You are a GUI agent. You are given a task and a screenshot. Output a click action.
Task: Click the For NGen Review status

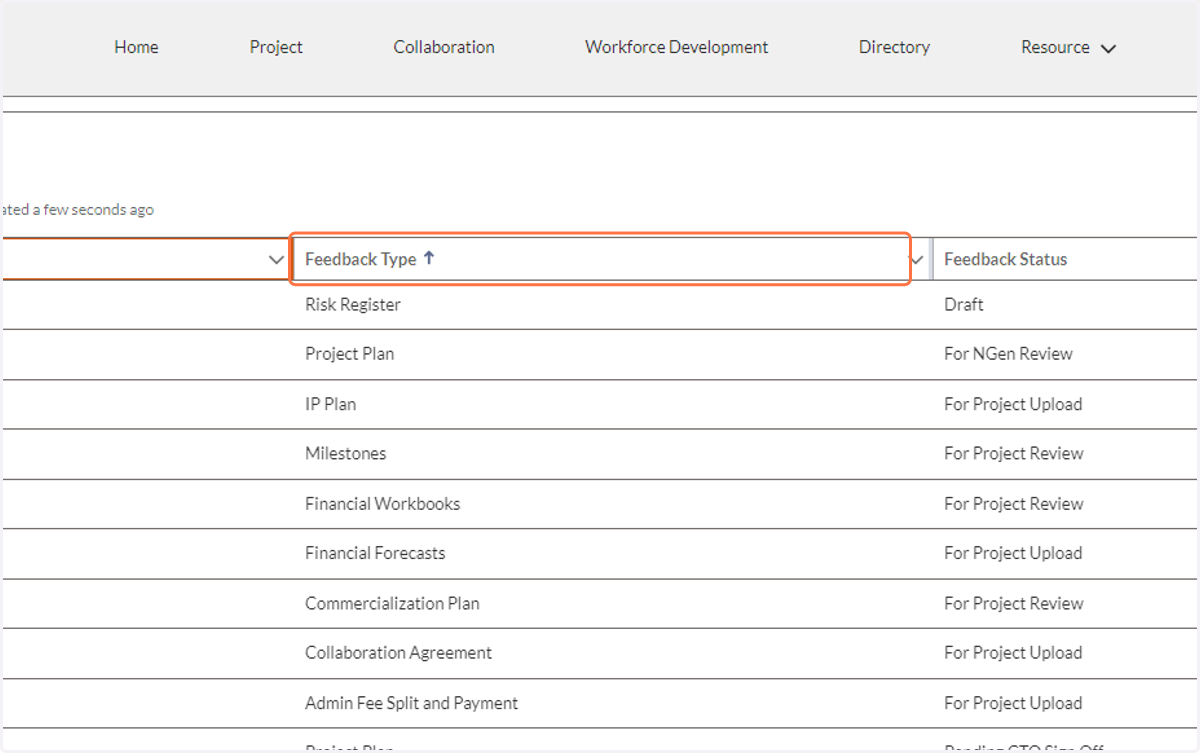click(1008, 354)
